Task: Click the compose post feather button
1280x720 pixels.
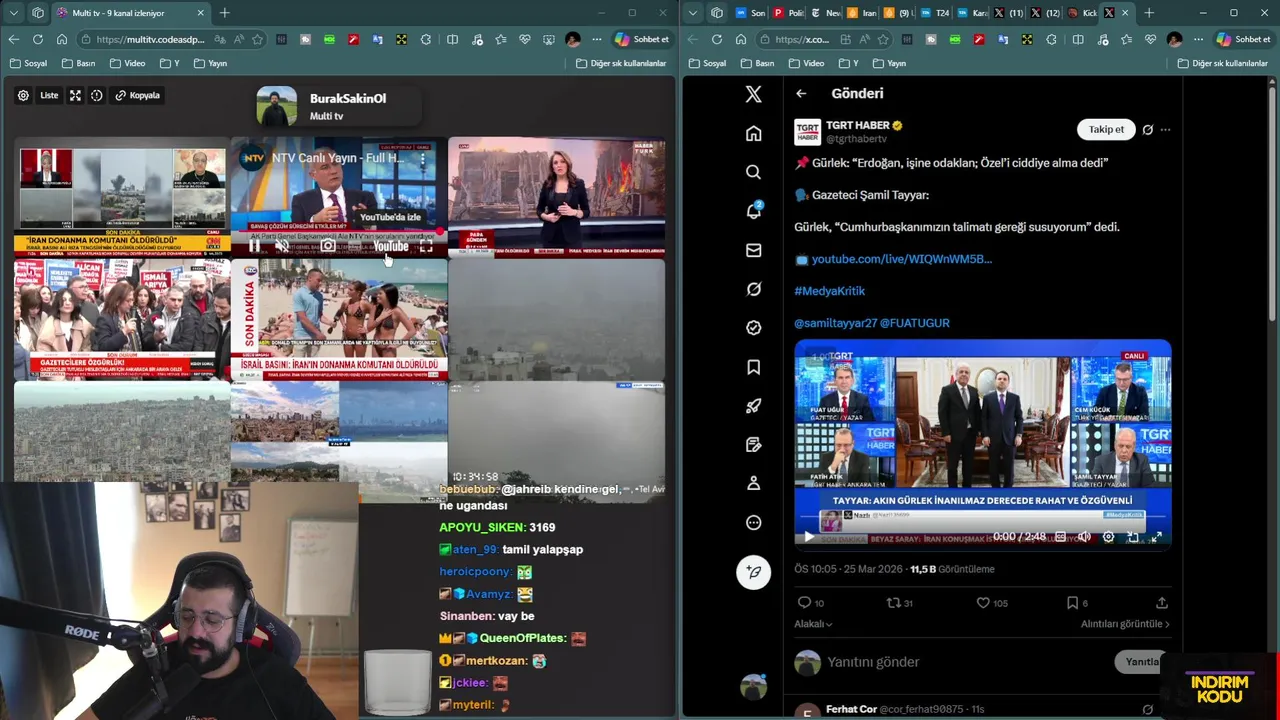Action: coord(754,572)
